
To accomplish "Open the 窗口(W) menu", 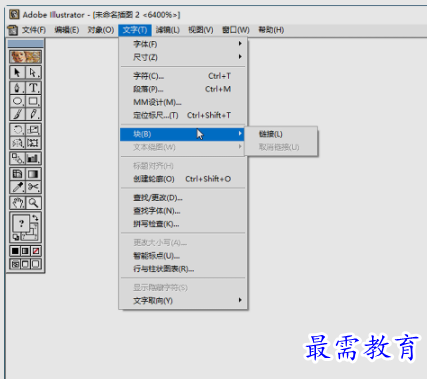I will pyautogui.click(x=236, y=30).
